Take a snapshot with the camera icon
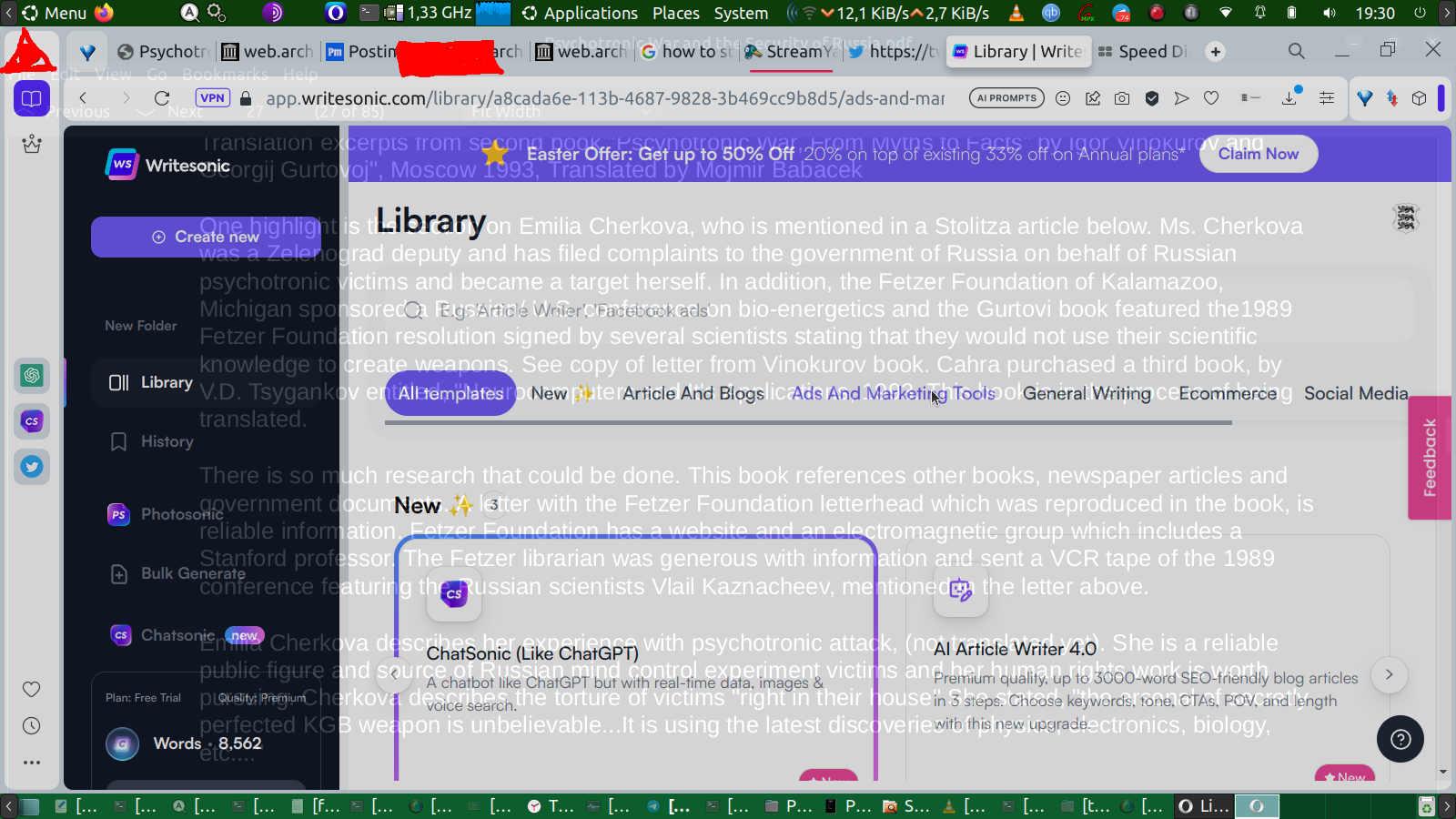Image resolution: width=1456 pixels, height=819 pixels. pos(1122,98)
